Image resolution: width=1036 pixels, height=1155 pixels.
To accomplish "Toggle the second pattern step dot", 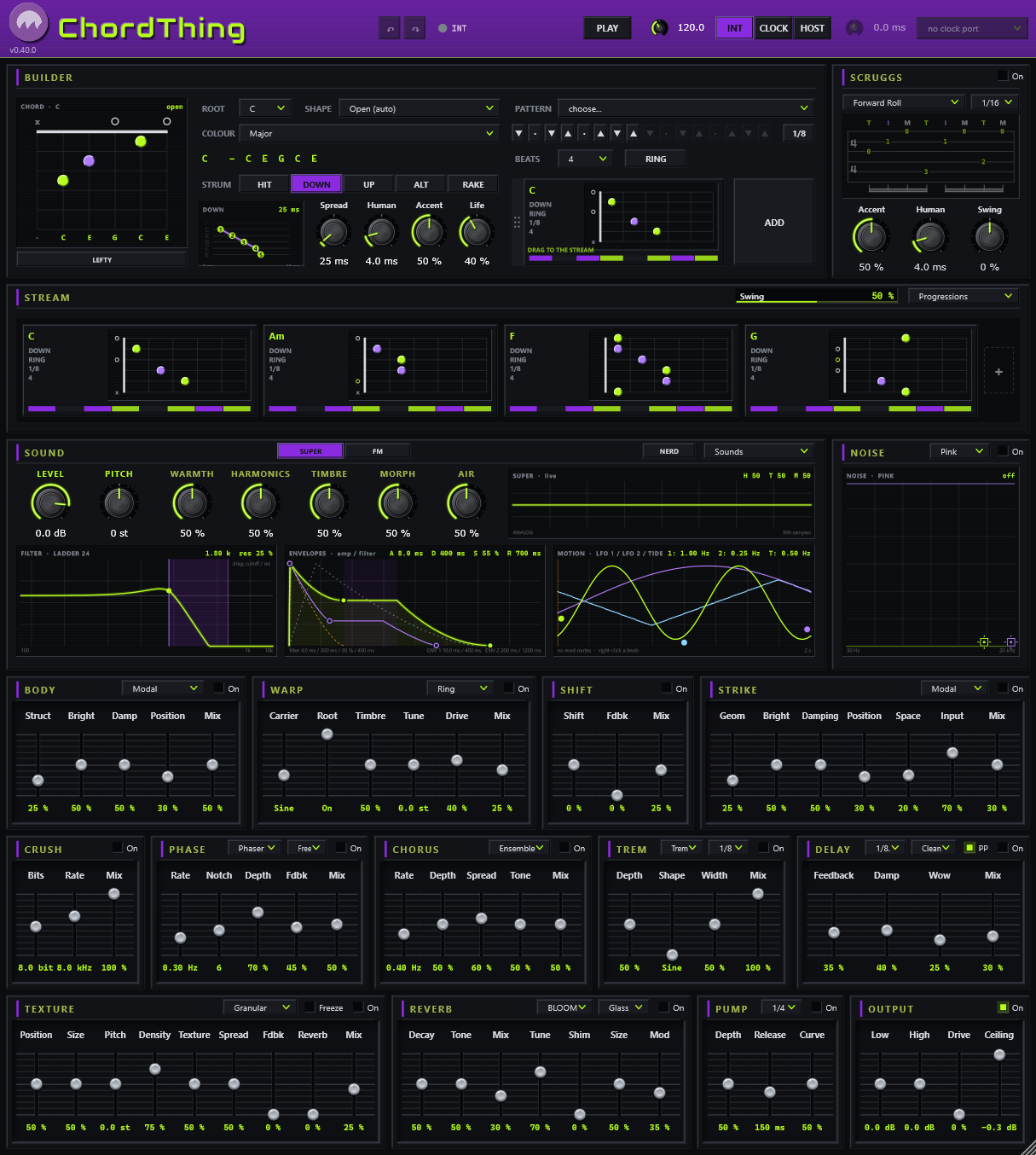I will (x=535, y=134).
